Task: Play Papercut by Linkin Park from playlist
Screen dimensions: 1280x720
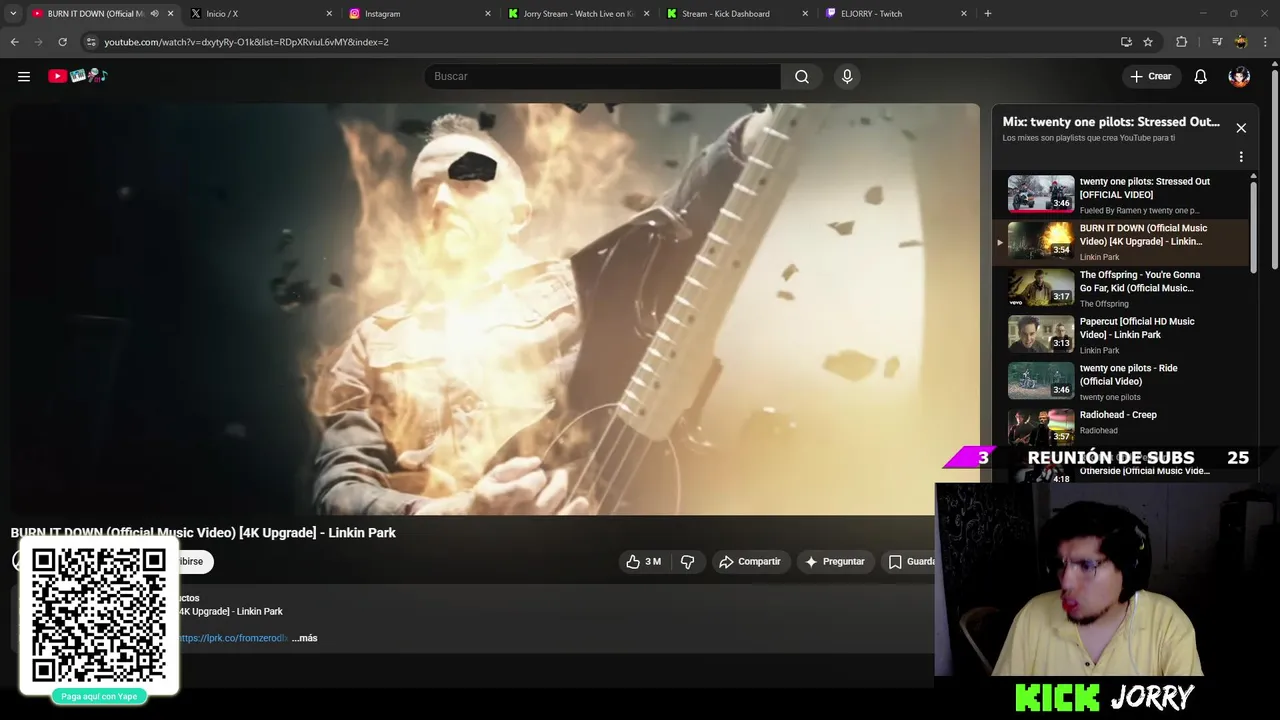Action: point(1120,335)
